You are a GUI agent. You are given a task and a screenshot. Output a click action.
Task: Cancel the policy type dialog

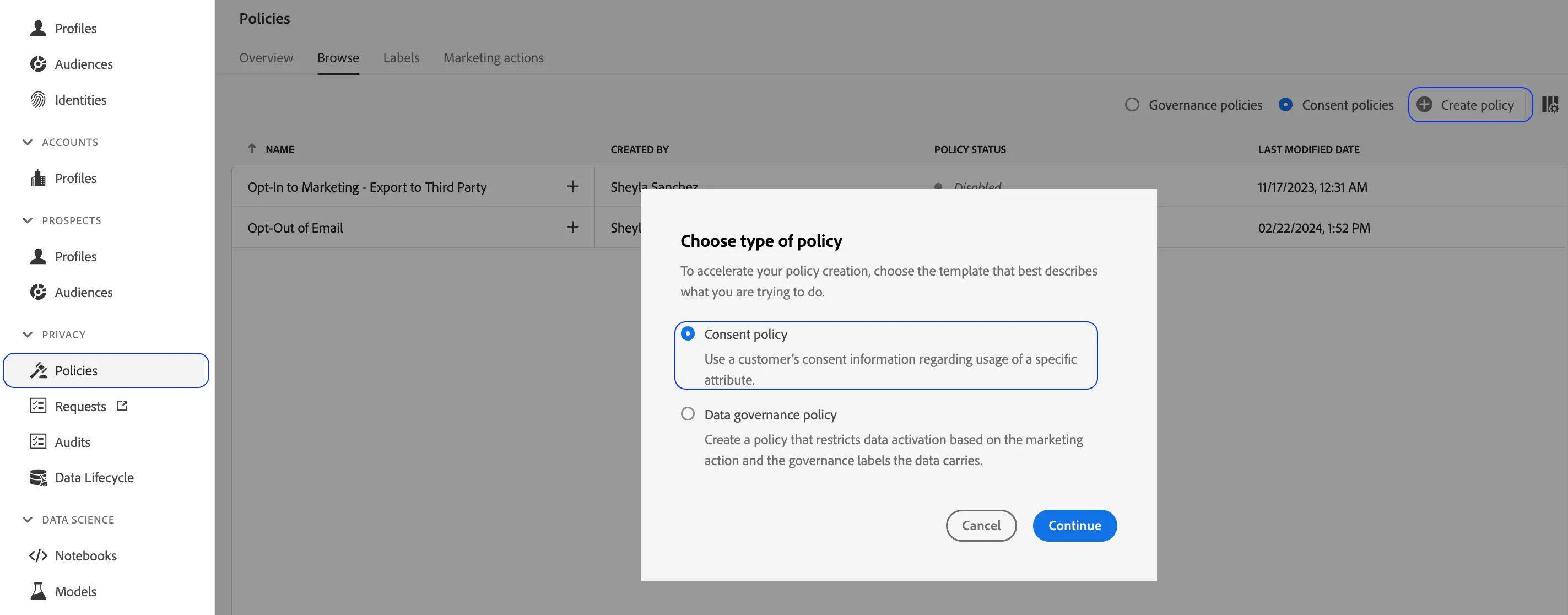[981, 526]
